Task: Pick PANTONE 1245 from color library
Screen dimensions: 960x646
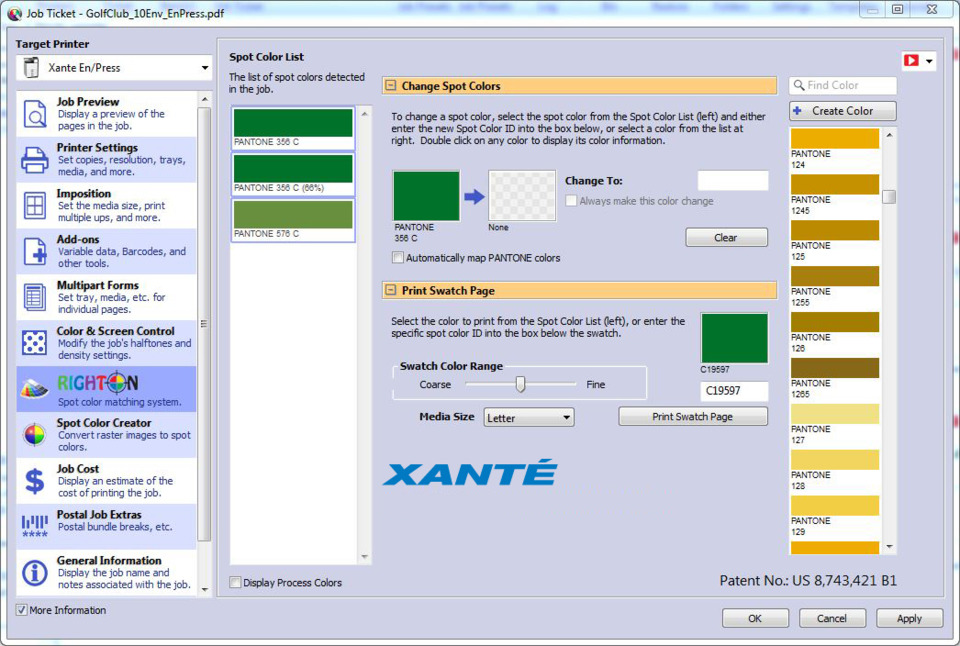Action: click(x=834, y=195)
